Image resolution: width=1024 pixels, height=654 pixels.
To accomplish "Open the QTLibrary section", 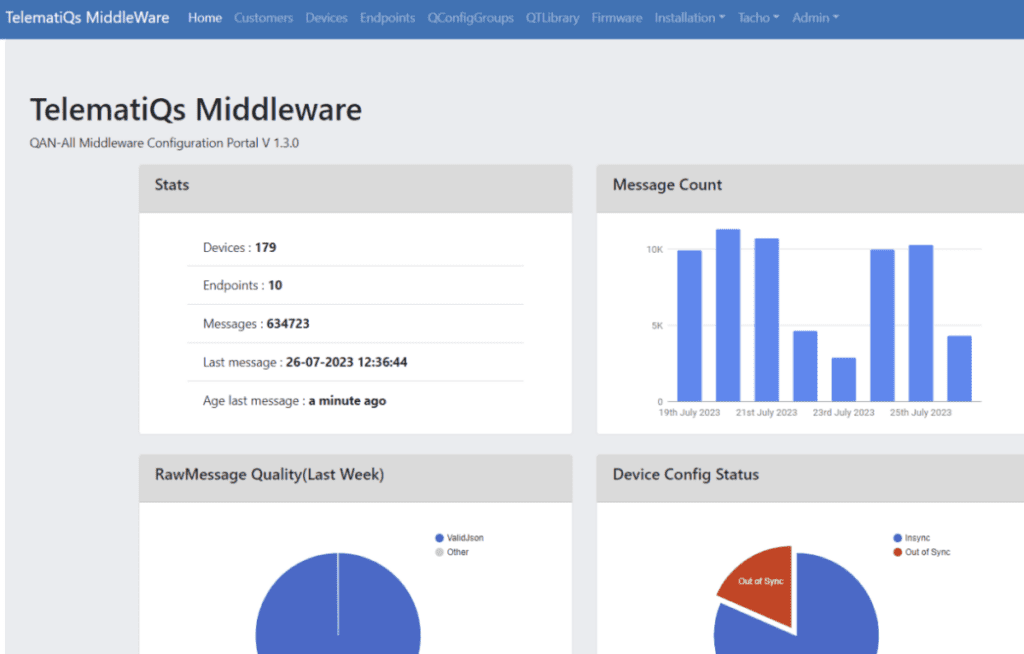I will point(552,17).
